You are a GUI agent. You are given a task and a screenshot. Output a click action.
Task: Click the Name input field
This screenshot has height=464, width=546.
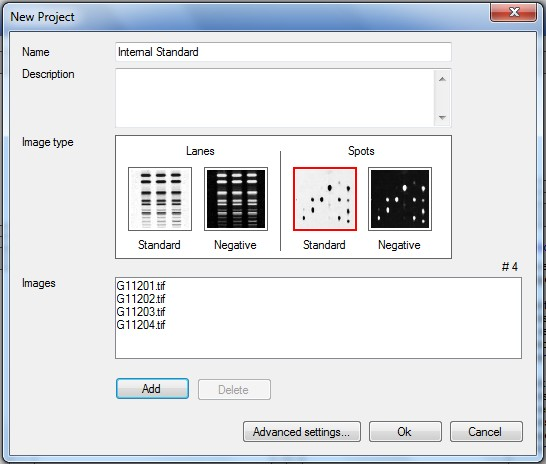pos(283,52)
